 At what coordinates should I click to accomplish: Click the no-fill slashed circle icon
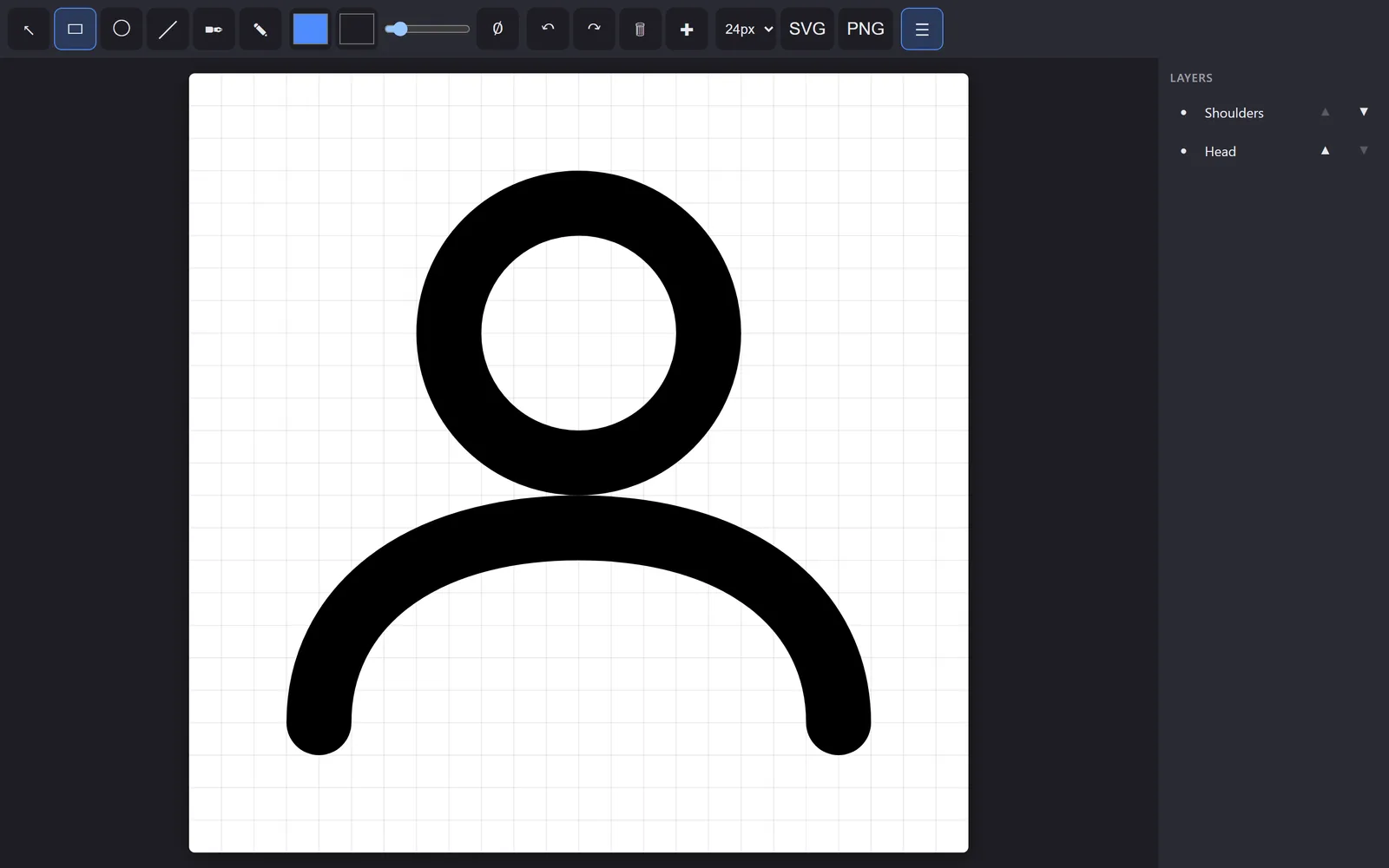click(x=497, y=30)
